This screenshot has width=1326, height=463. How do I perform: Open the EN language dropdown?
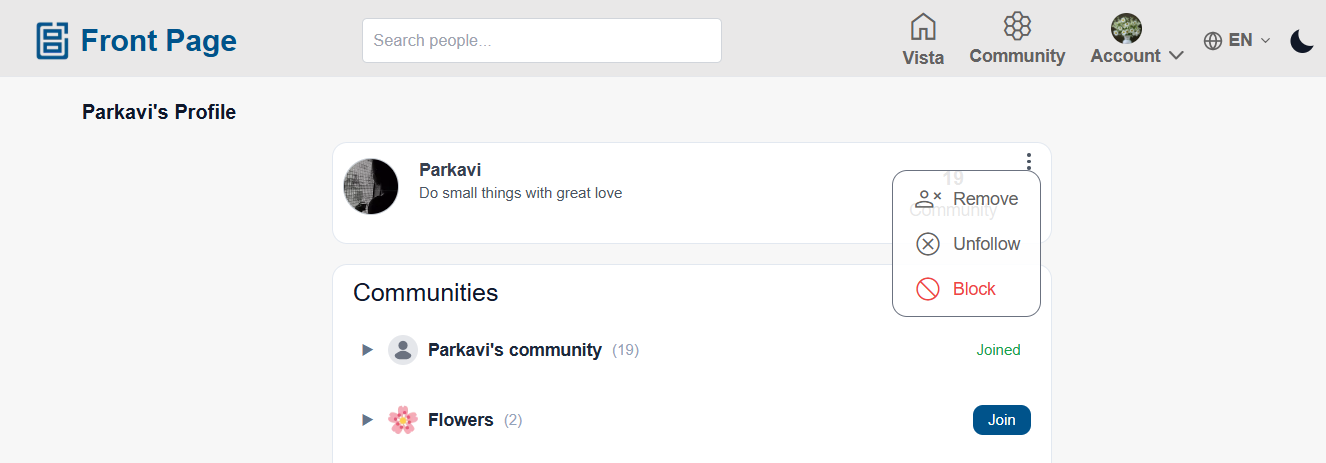(x=1238, y=41)
